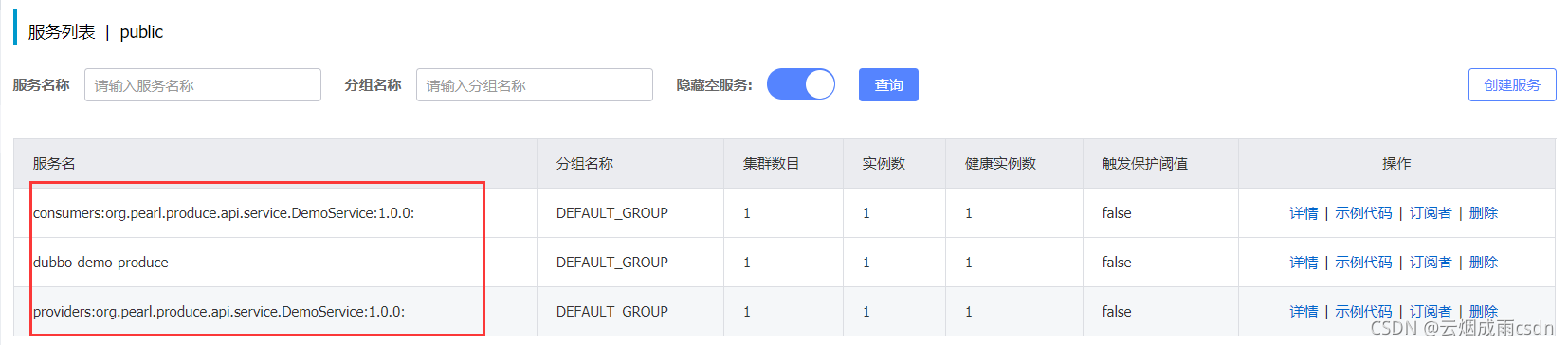This screenshot has height=345, width=1568.
Task: Click DEFAULT_GROUP in the dubbo-demo-produce row
Action: (612, 263)
